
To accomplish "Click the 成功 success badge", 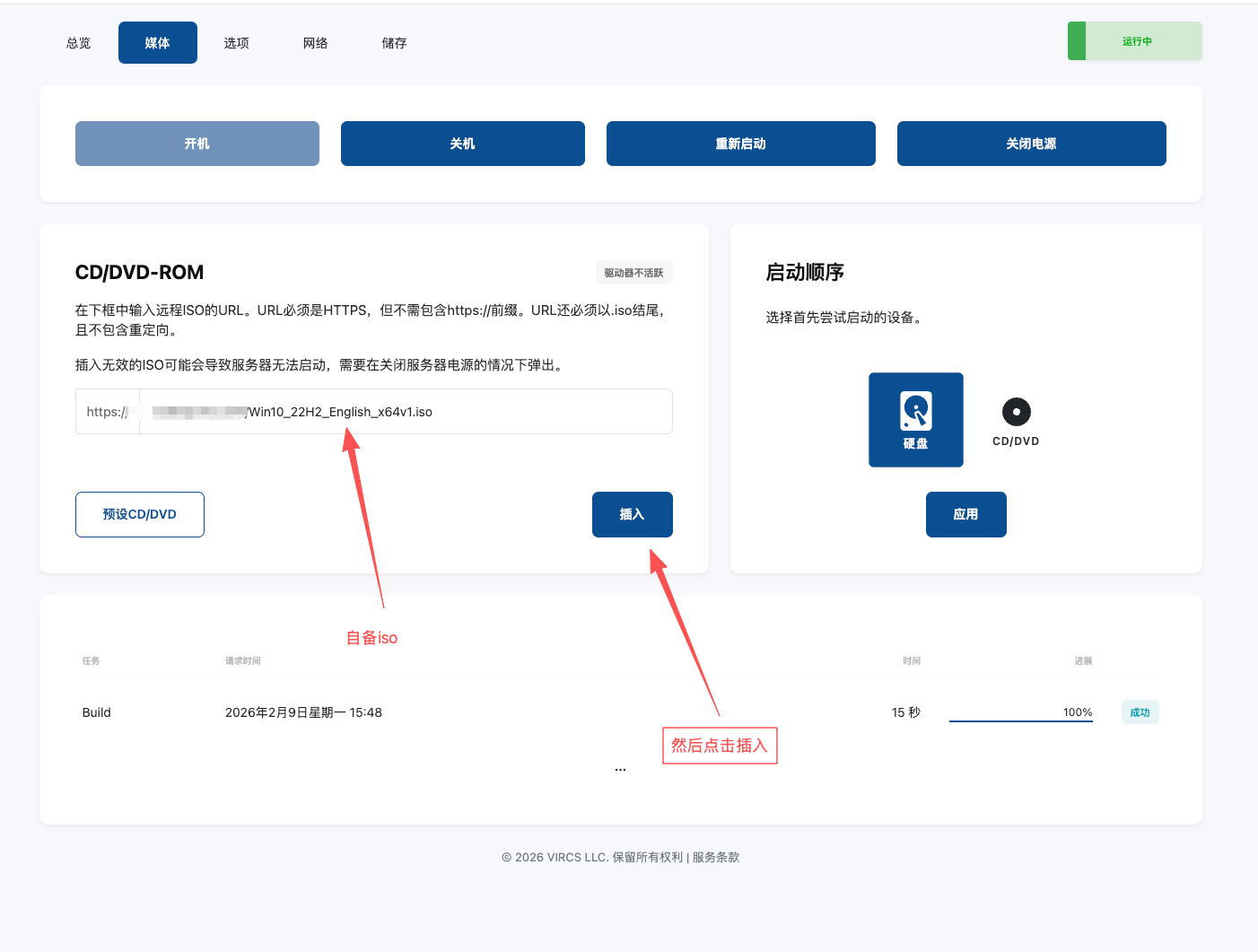I will coord(1140,712).
